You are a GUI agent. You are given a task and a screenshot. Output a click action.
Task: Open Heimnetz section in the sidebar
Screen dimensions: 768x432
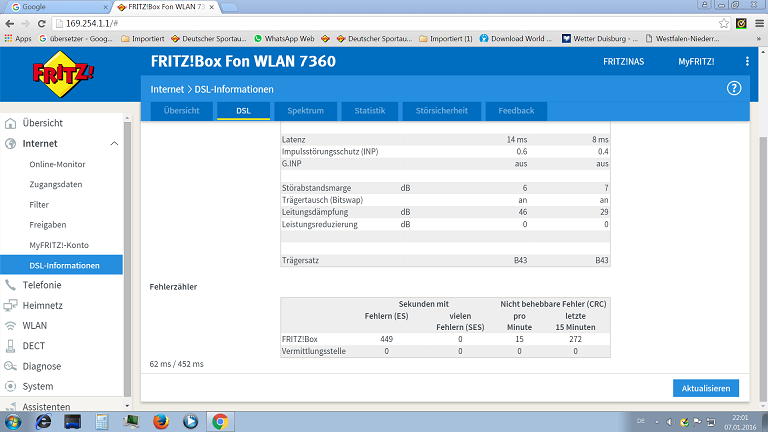[42, 305]
